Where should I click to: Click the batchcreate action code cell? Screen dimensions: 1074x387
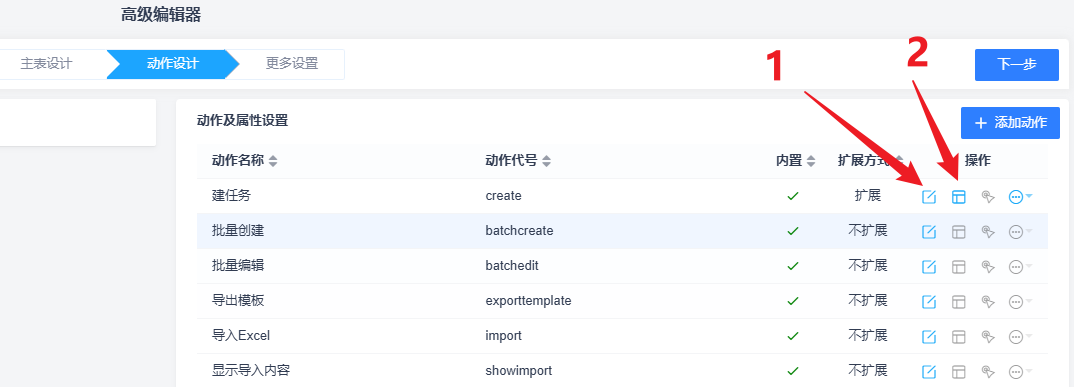[519, 231]
